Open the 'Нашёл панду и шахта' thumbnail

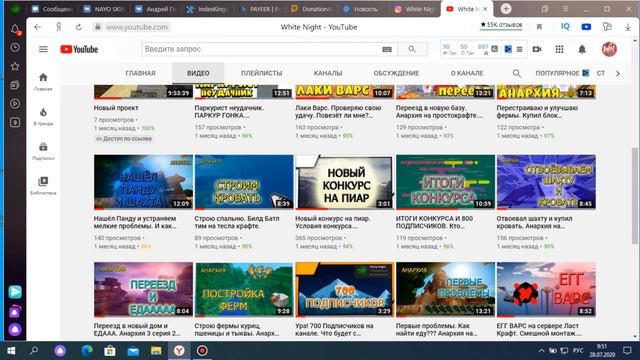[143, 182]
